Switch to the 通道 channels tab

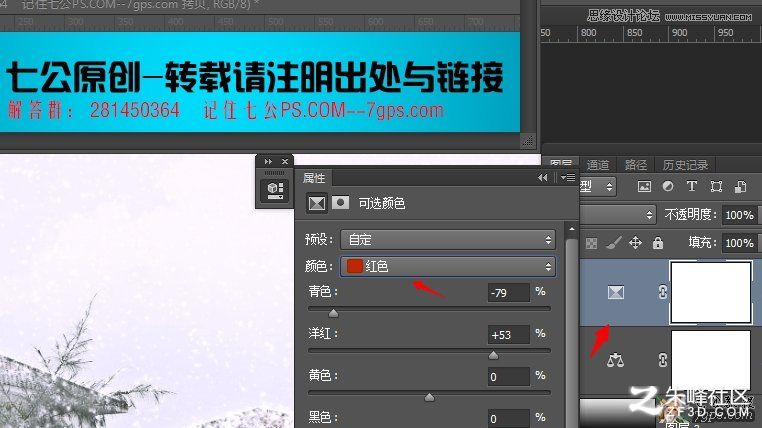point(598,165)
